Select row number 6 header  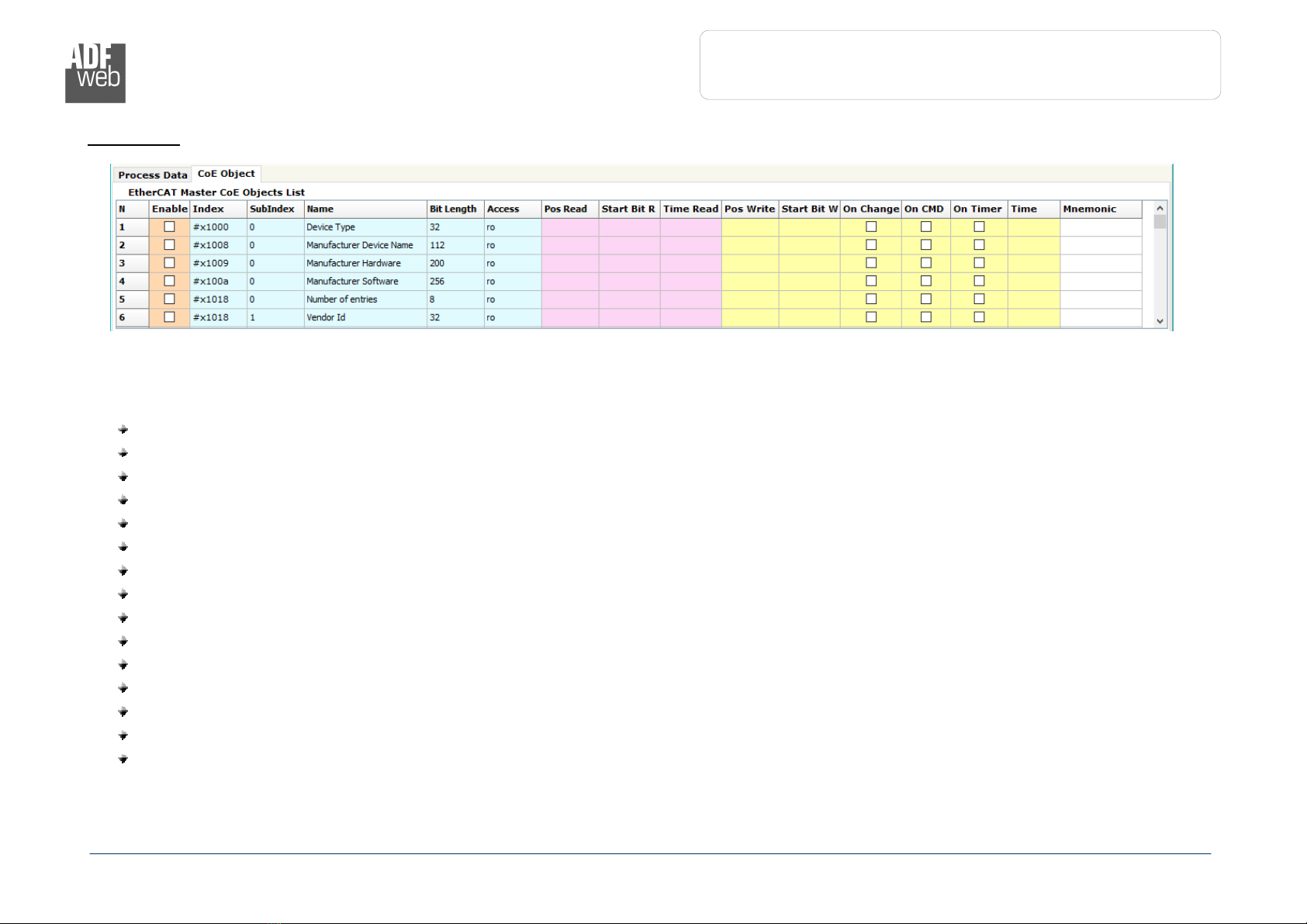[x=133, y=317]
